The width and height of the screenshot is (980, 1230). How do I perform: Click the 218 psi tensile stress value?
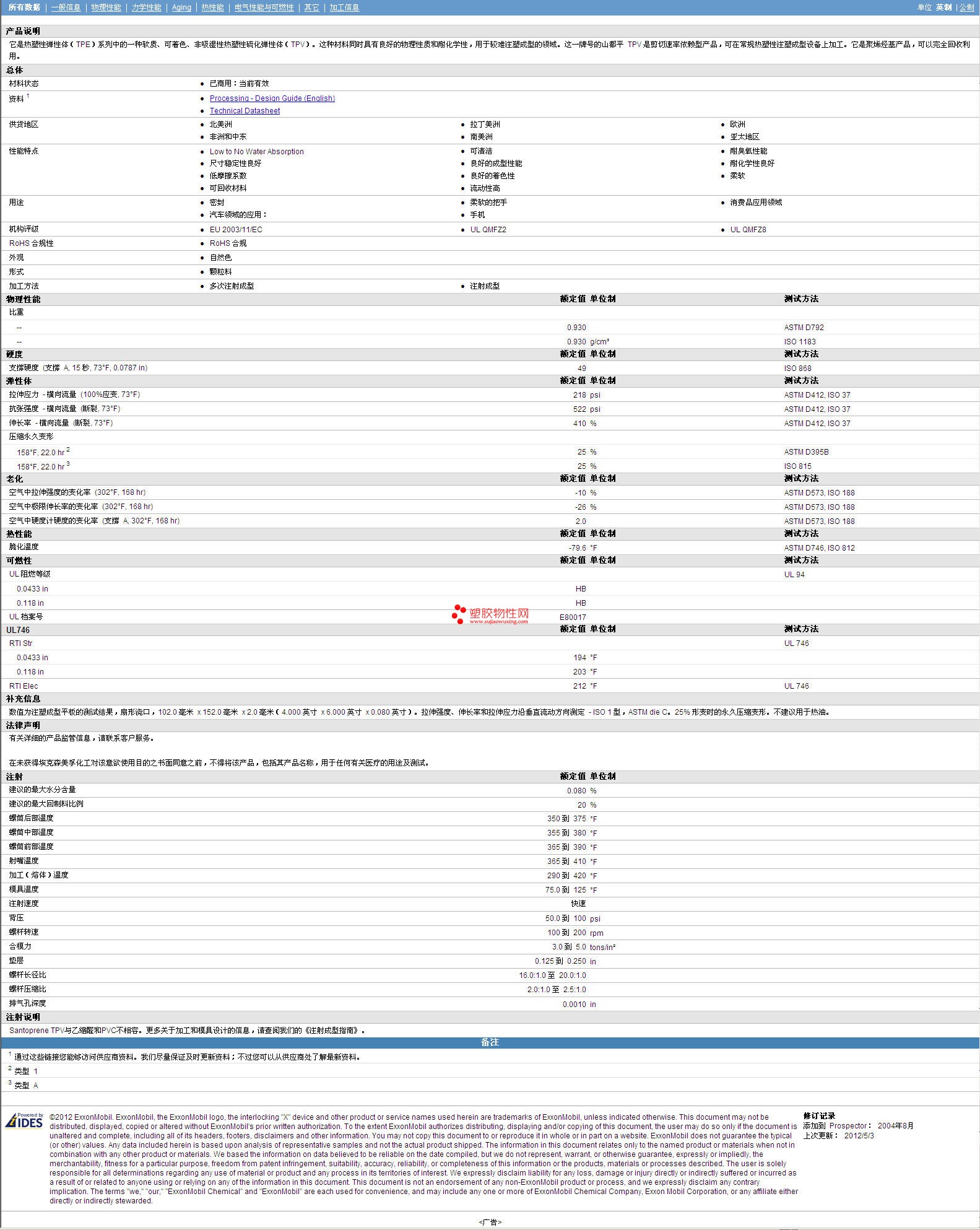[x=586, y=395]
